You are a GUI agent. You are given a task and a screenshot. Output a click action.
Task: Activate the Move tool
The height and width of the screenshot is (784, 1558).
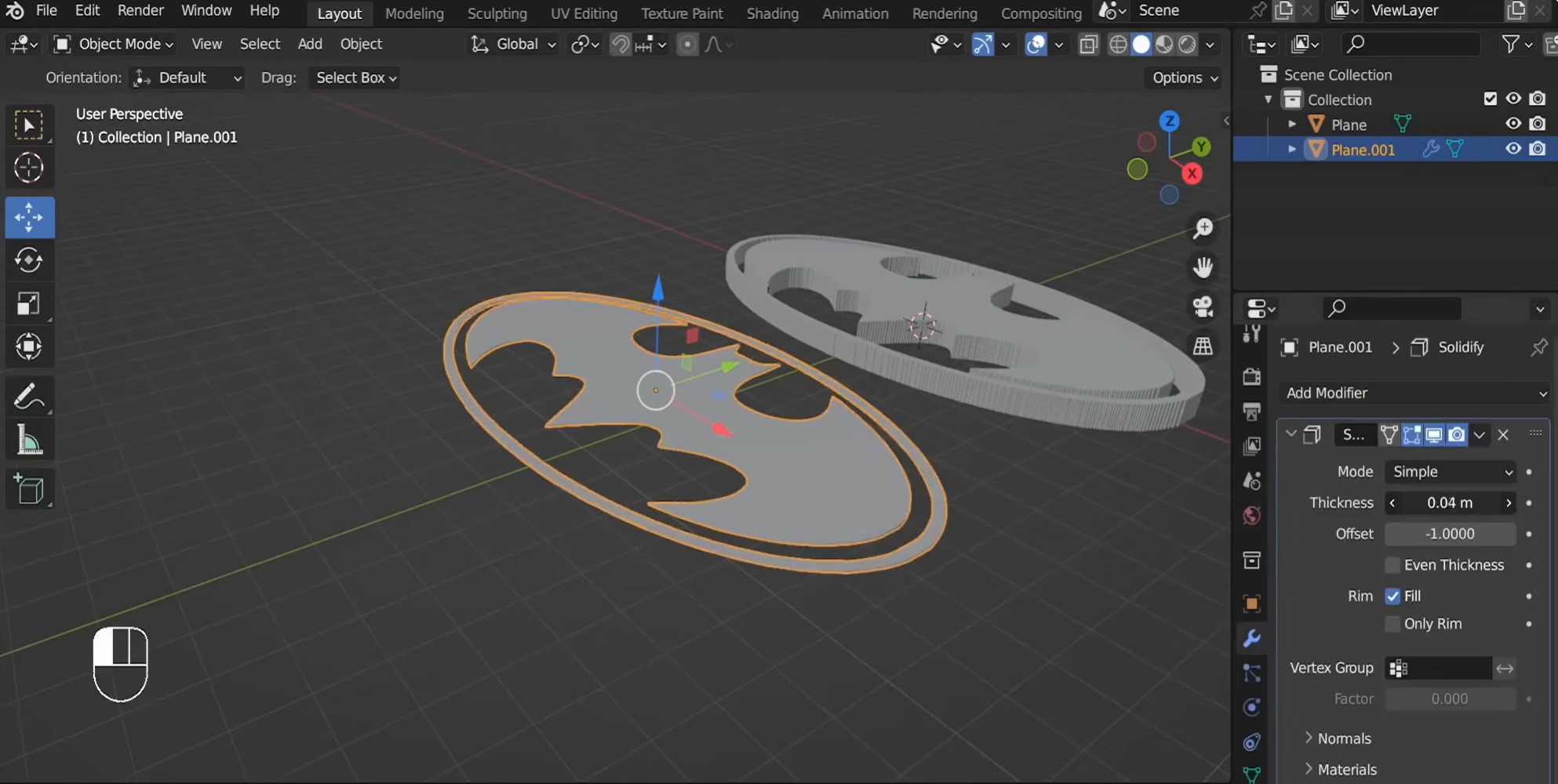[29, 217]
